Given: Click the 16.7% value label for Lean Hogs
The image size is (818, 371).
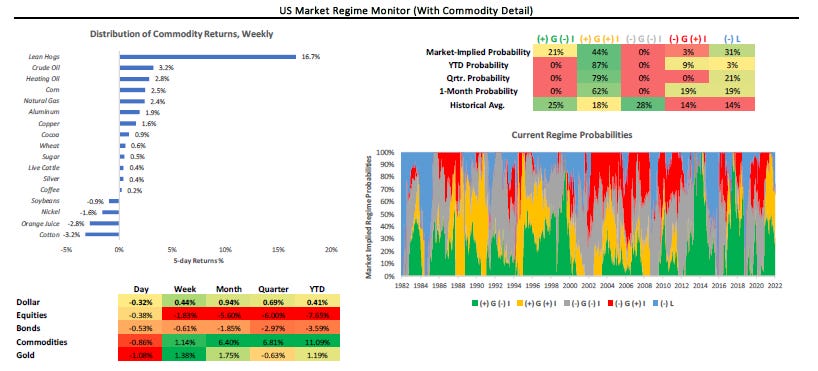Looking at the screenshot, I should [310, 56].
